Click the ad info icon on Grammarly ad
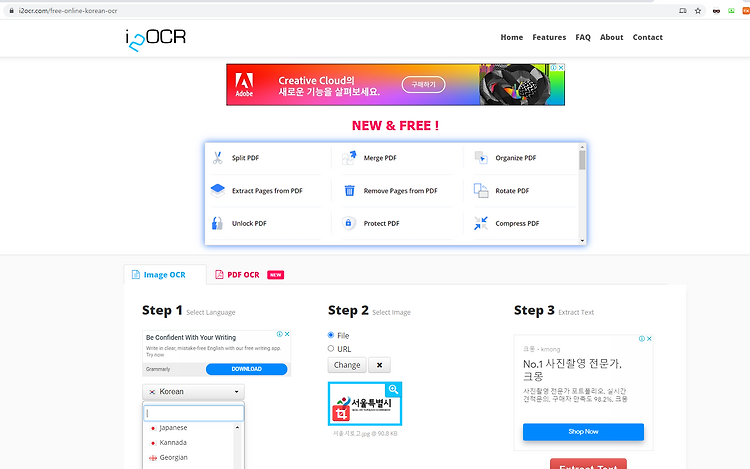750x469 pixels. [x=279, y=334]
